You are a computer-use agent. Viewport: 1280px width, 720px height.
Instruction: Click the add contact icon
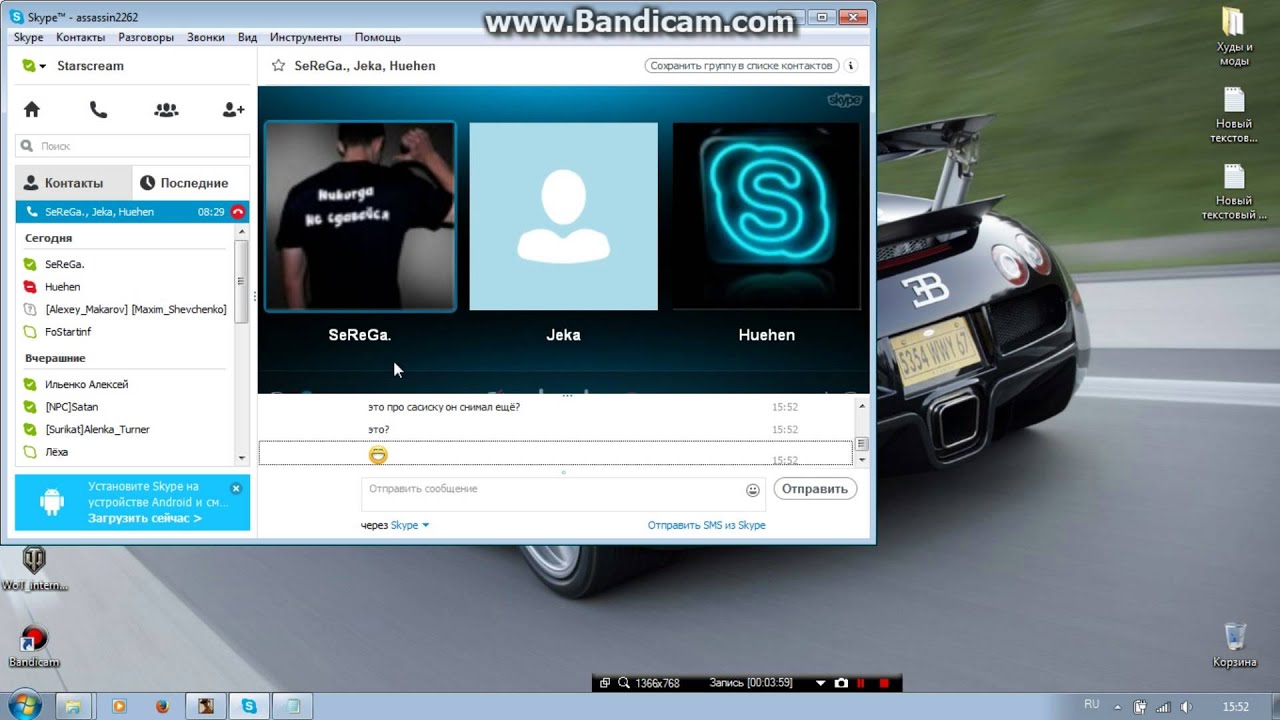(x=233, y=110)
